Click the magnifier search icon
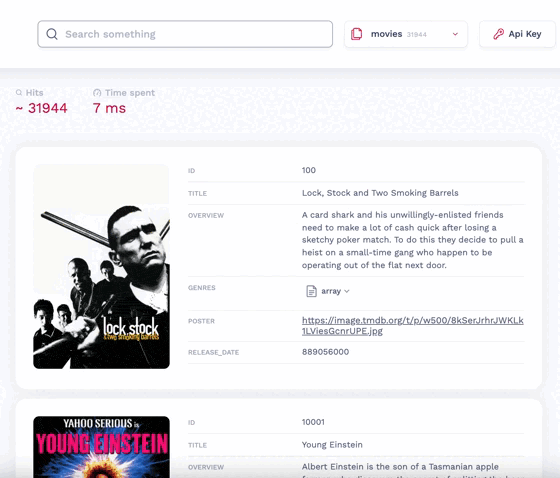Image resolution: width=560 pixels, height=478 pixels. point(52,34)
